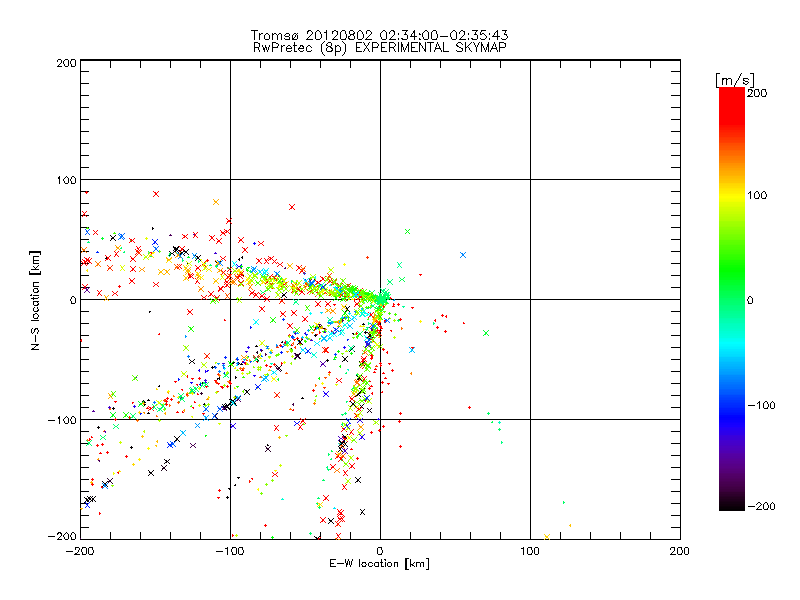Select the RwPretec EXPERIMENTAL SKYMAP subtitle

click(380, 47)
